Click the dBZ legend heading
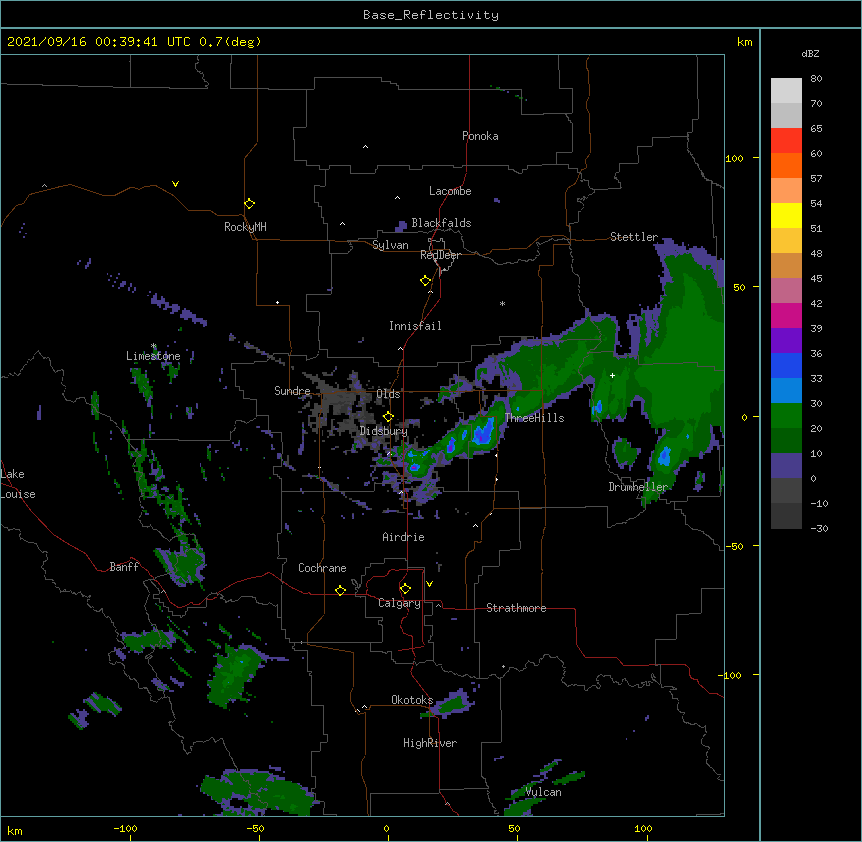The height and width of the screenshot is (842, 862). 810,53
